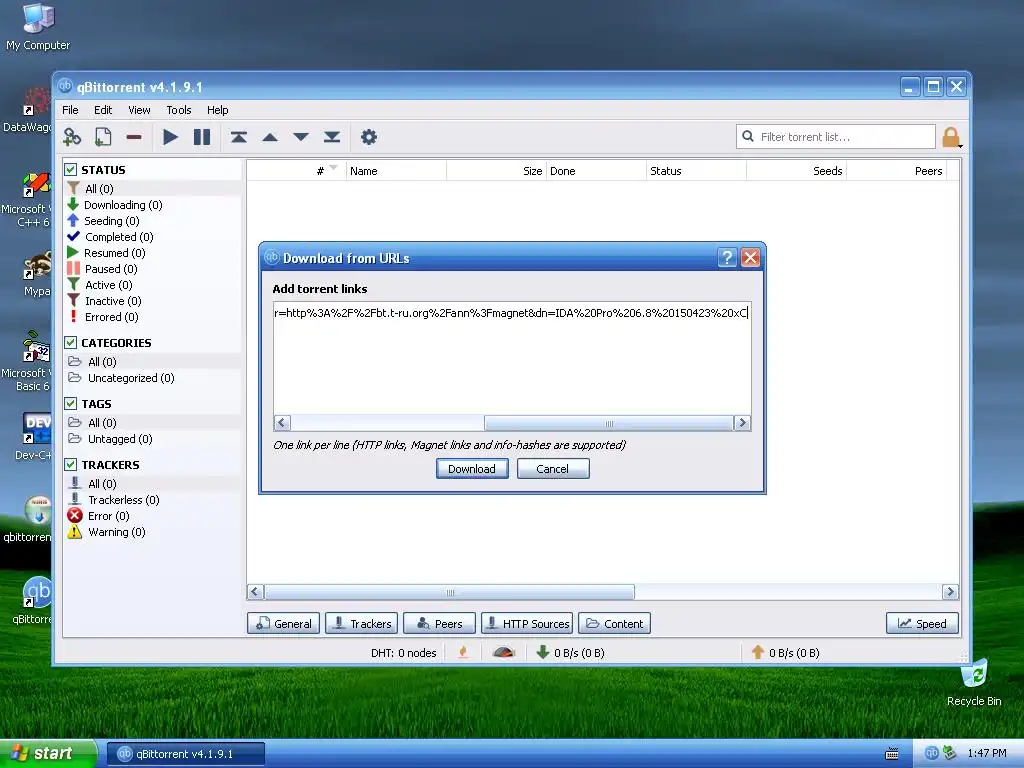Image resolution: width=1024 pixels, height=768 pixels.
Task: Click the Add torrent file toolbar icon
Action: (103, 137)
